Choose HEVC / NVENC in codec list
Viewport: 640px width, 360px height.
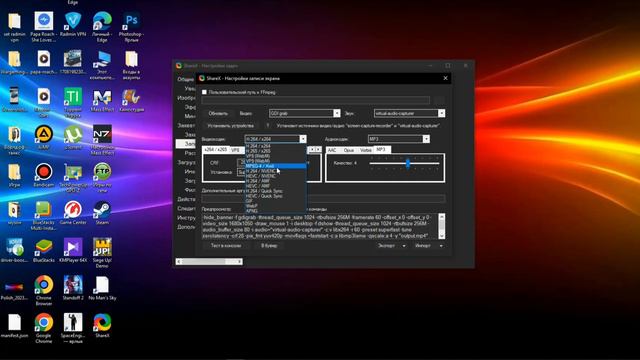pos(276,176)
